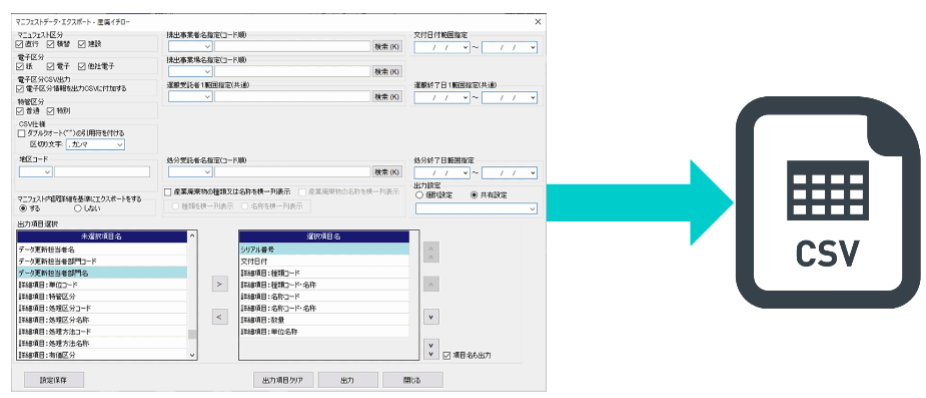Toggle the 積替 manifest checkbox
This screenshot has width=926, height=398.
(x=51, y=44)
